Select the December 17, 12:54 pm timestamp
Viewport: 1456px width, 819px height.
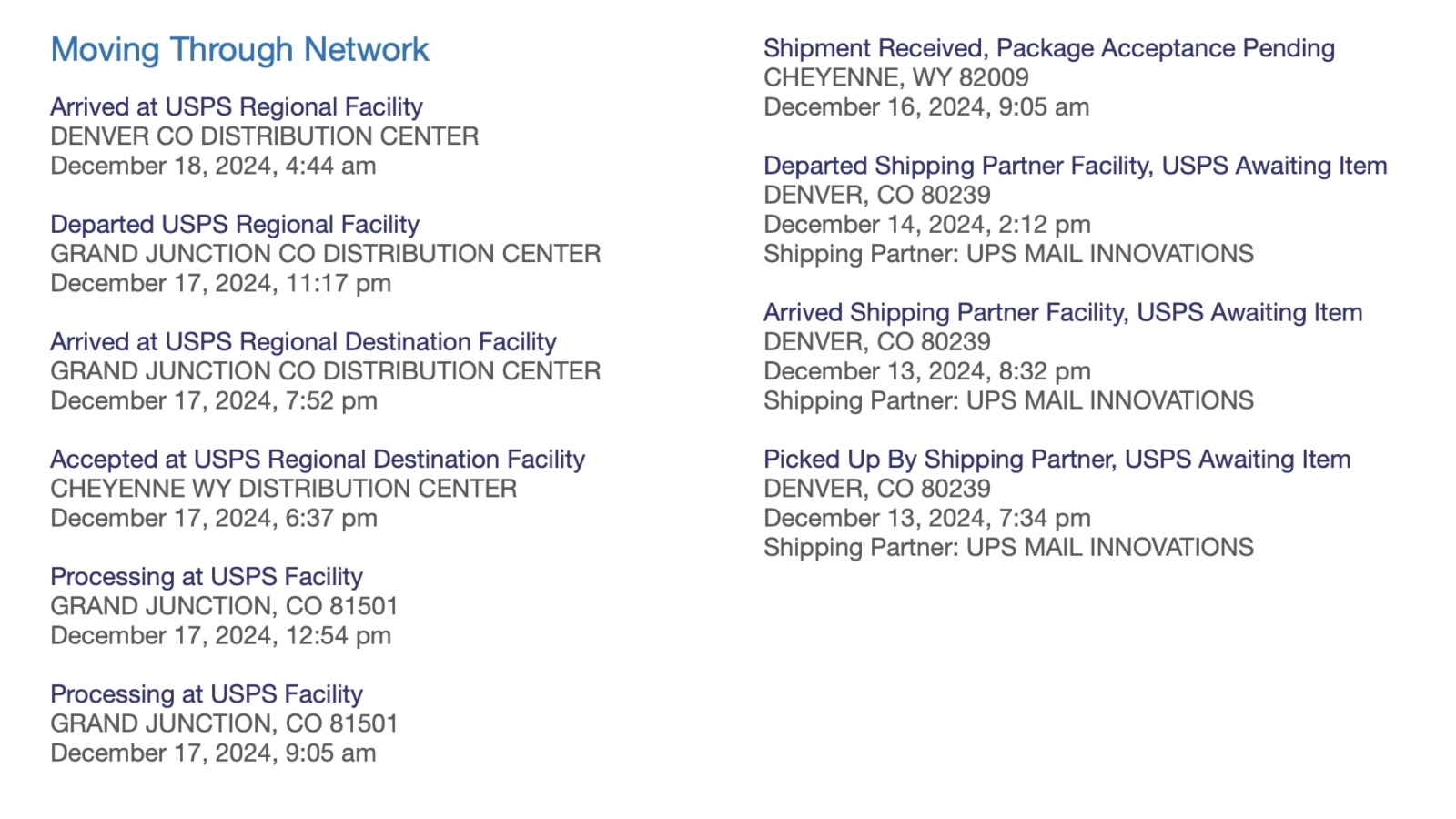pos(220,635)
